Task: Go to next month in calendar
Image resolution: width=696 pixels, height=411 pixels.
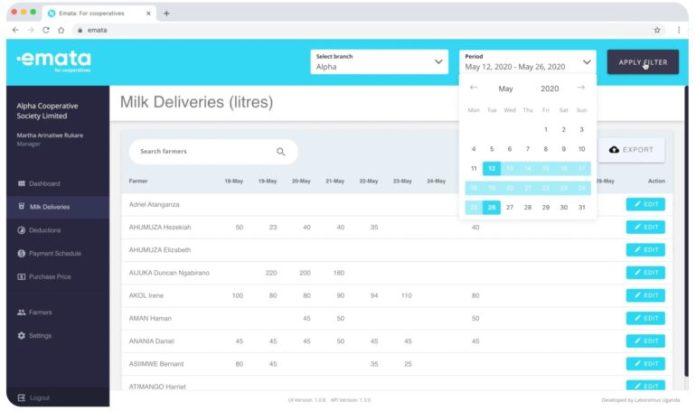Action: click(x=581, y=88)
